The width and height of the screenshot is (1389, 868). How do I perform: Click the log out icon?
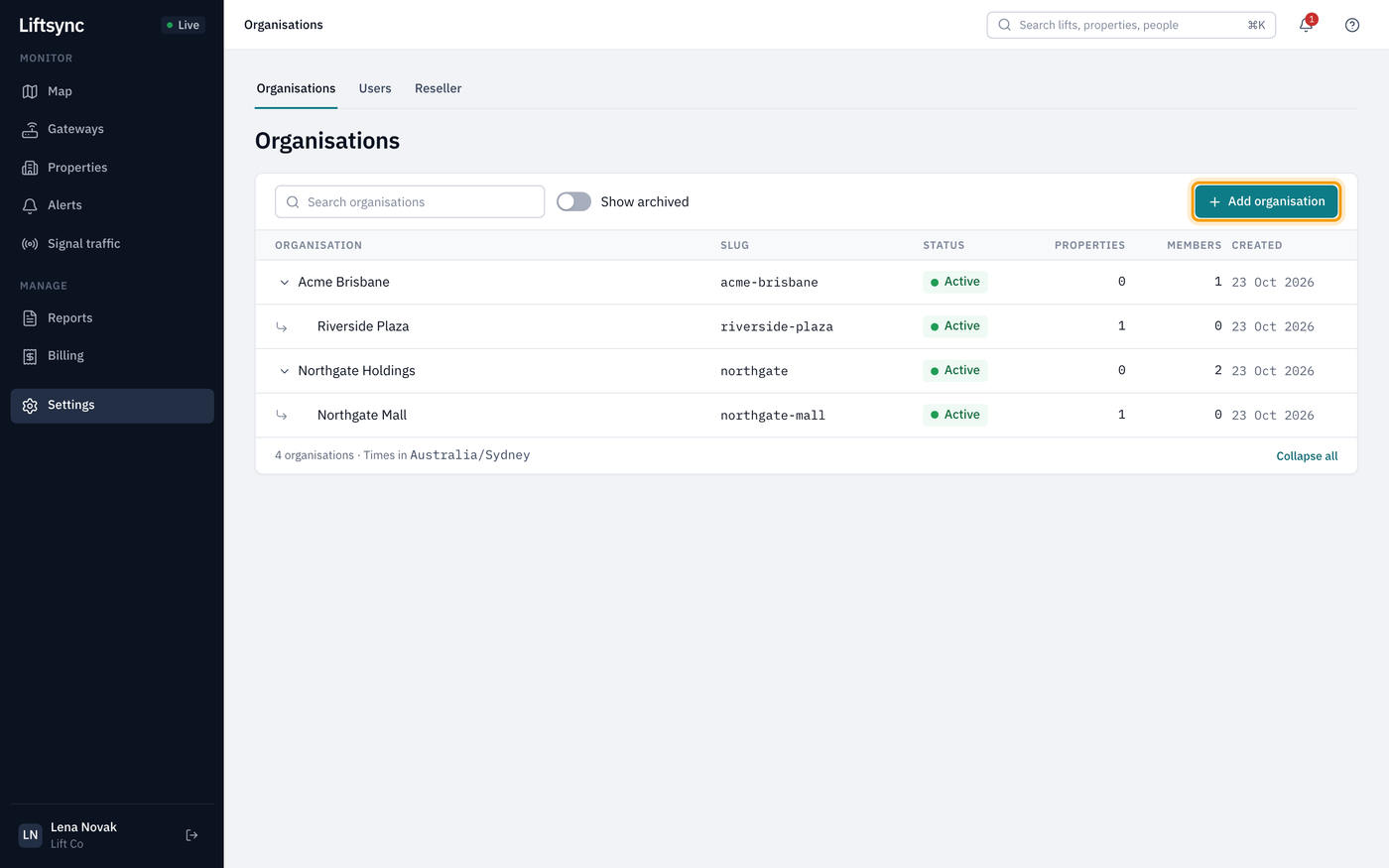[191, 835]
